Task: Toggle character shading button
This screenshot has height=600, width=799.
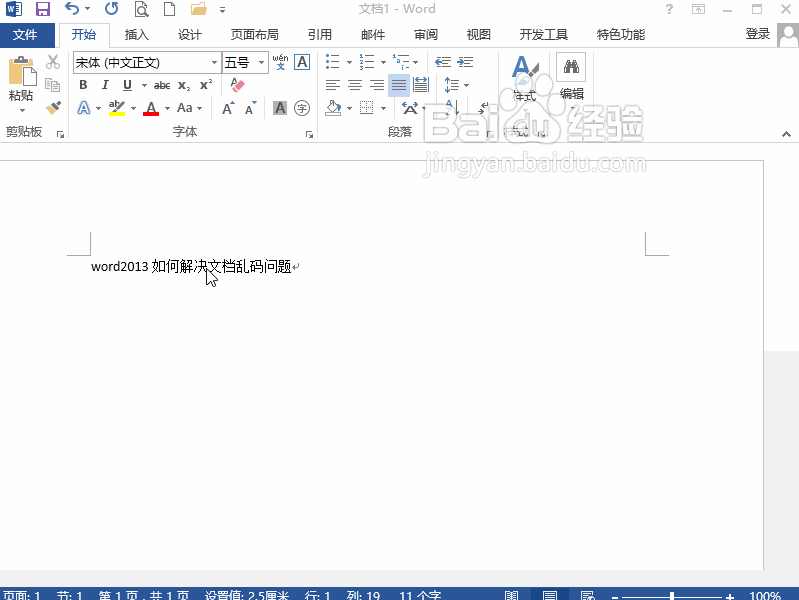Action: (280, 108)
